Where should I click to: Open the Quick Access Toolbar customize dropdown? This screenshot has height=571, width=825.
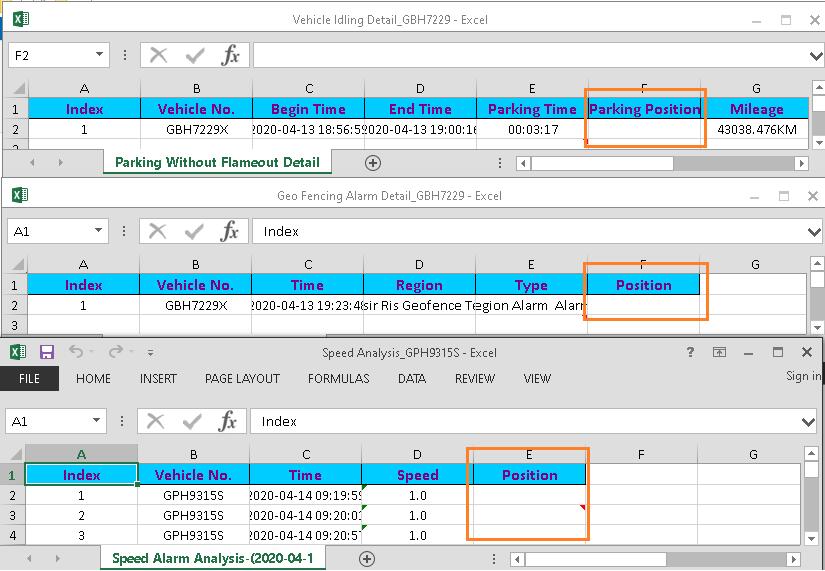(x=150, y=353)
